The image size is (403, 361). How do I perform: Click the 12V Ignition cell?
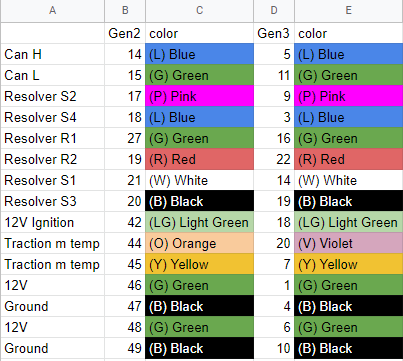click(52, 222)
